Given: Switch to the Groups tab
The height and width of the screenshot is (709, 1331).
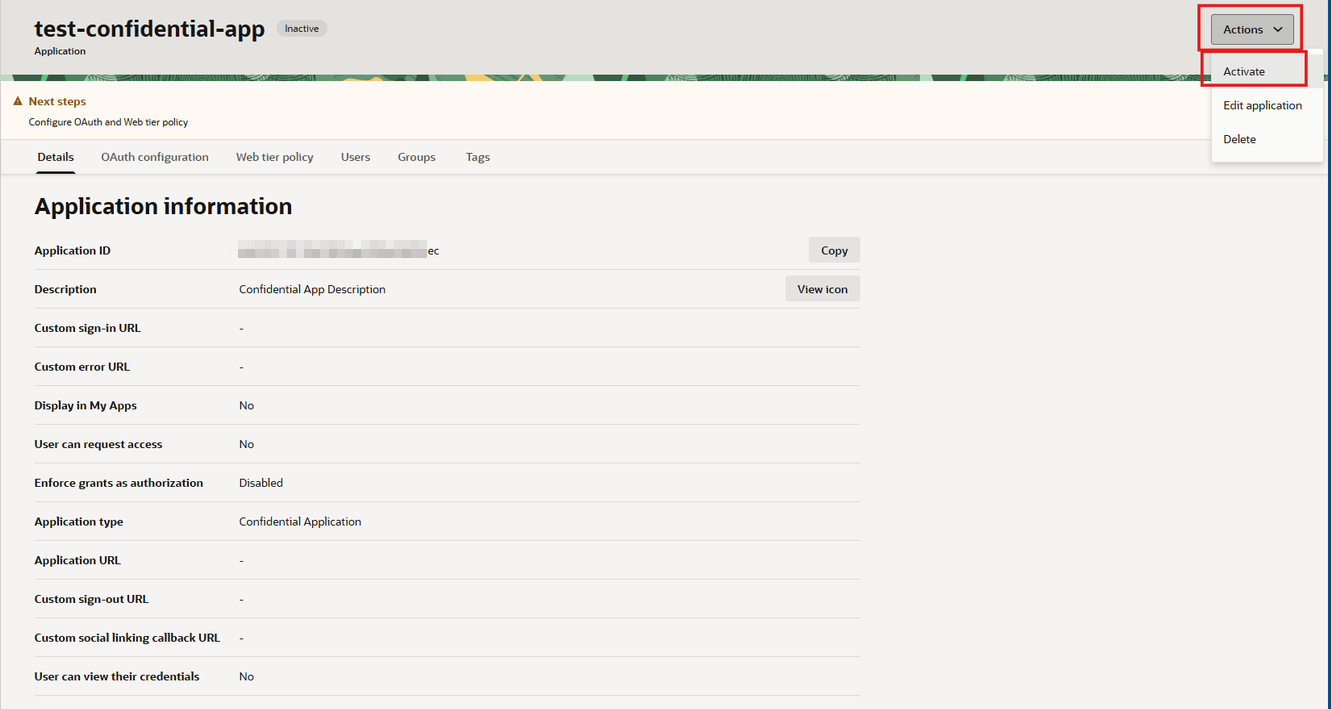Looking at the screenshot, I should click(416, 157).
